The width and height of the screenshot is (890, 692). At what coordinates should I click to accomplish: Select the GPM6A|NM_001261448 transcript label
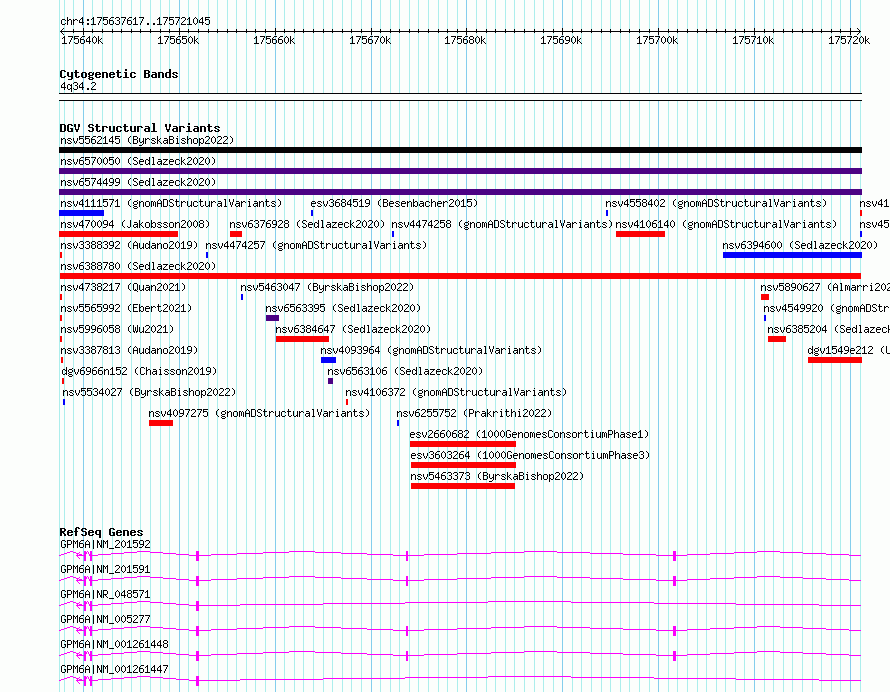point(114,644)
